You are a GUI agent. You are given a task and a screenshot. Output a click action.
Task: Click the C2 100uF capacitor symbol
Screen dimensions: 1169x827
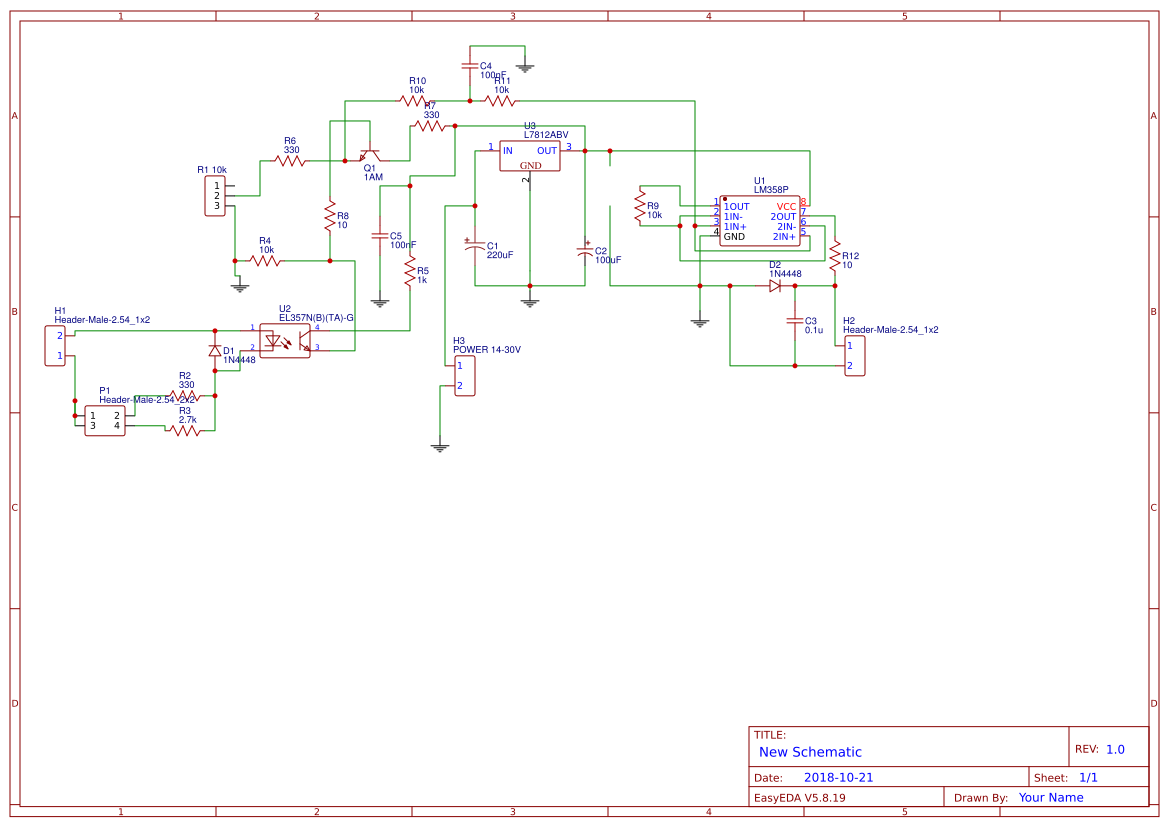(x=585, y=252)
